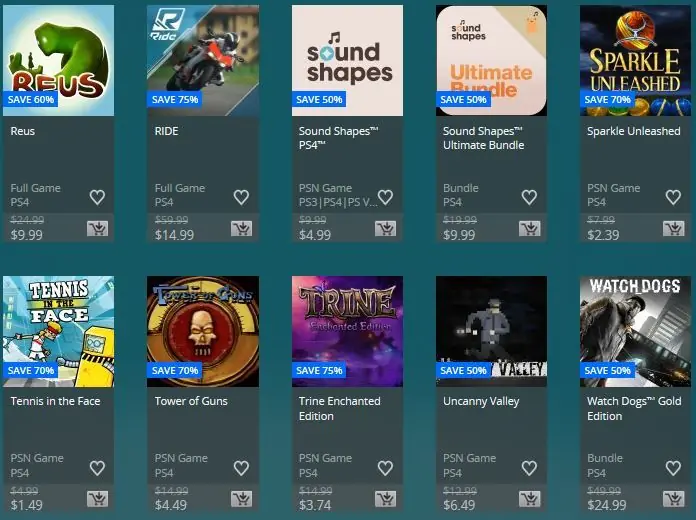696x520 pixels.
Task: Select the Sound Shapes Ultimate Bundle cover
Action: coord(491,60)
